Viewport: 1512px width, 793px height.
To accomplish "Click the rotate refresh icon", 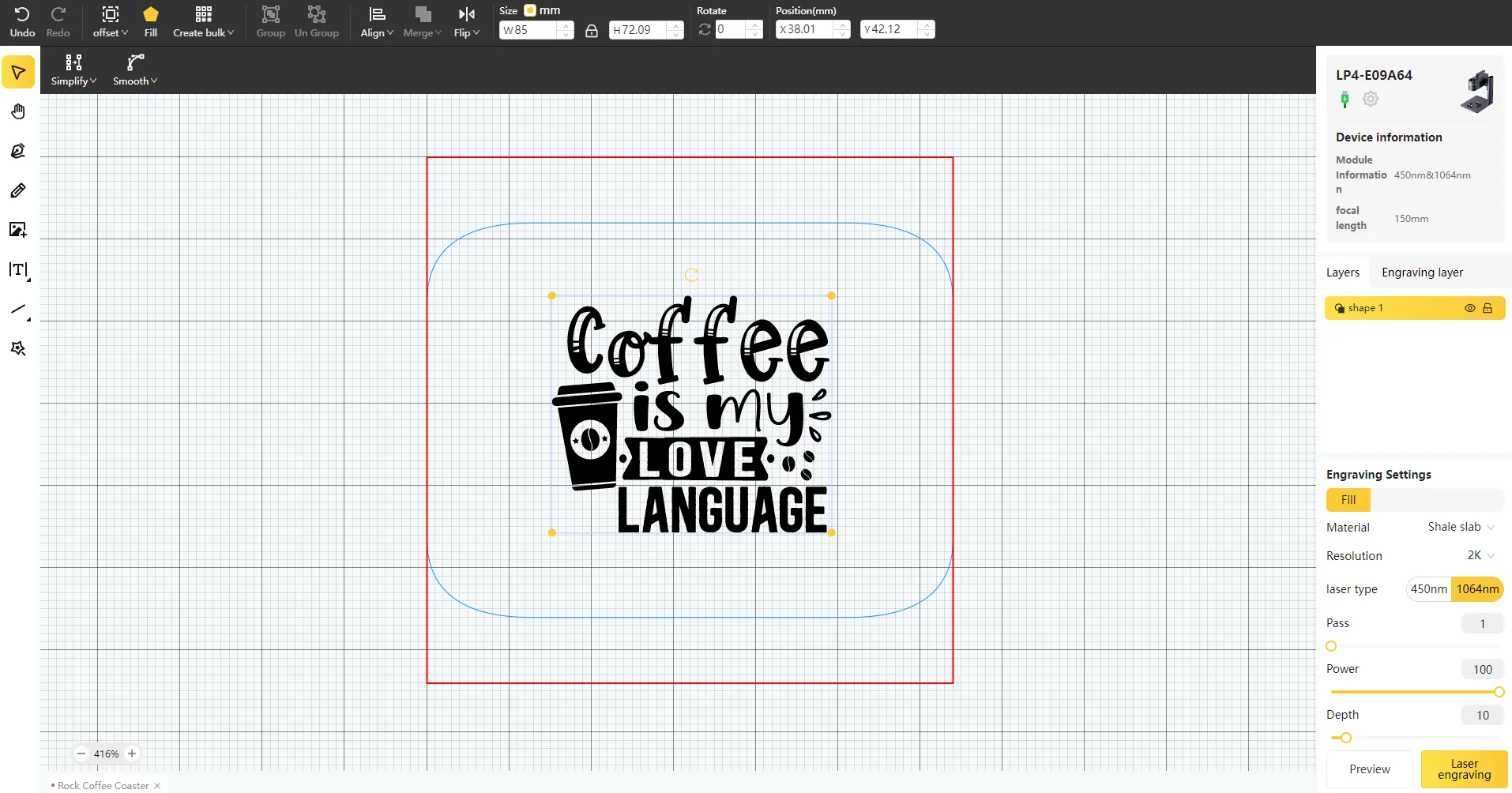I will pyautogui.click(x=705, y=29).
